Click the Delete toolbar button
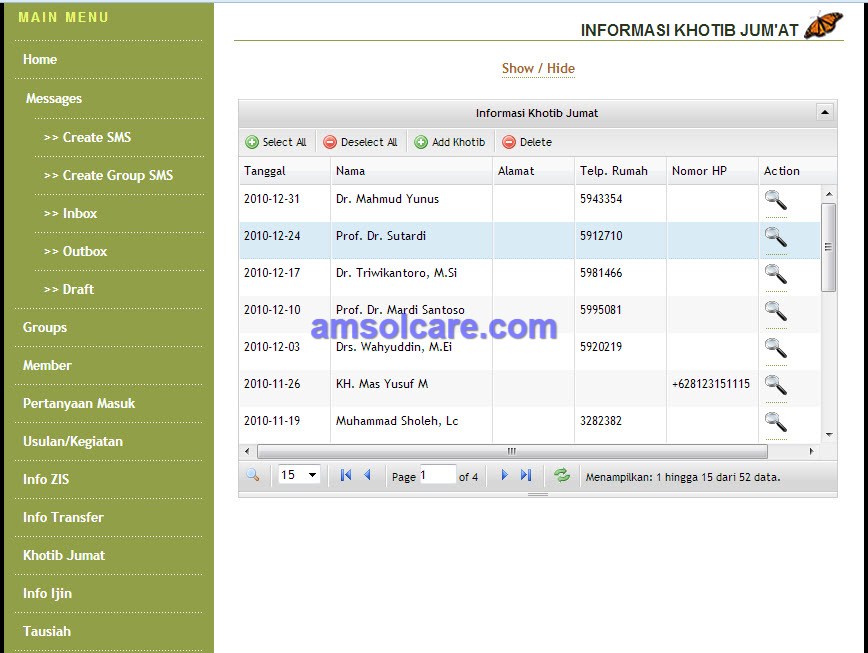 [527, 142]
